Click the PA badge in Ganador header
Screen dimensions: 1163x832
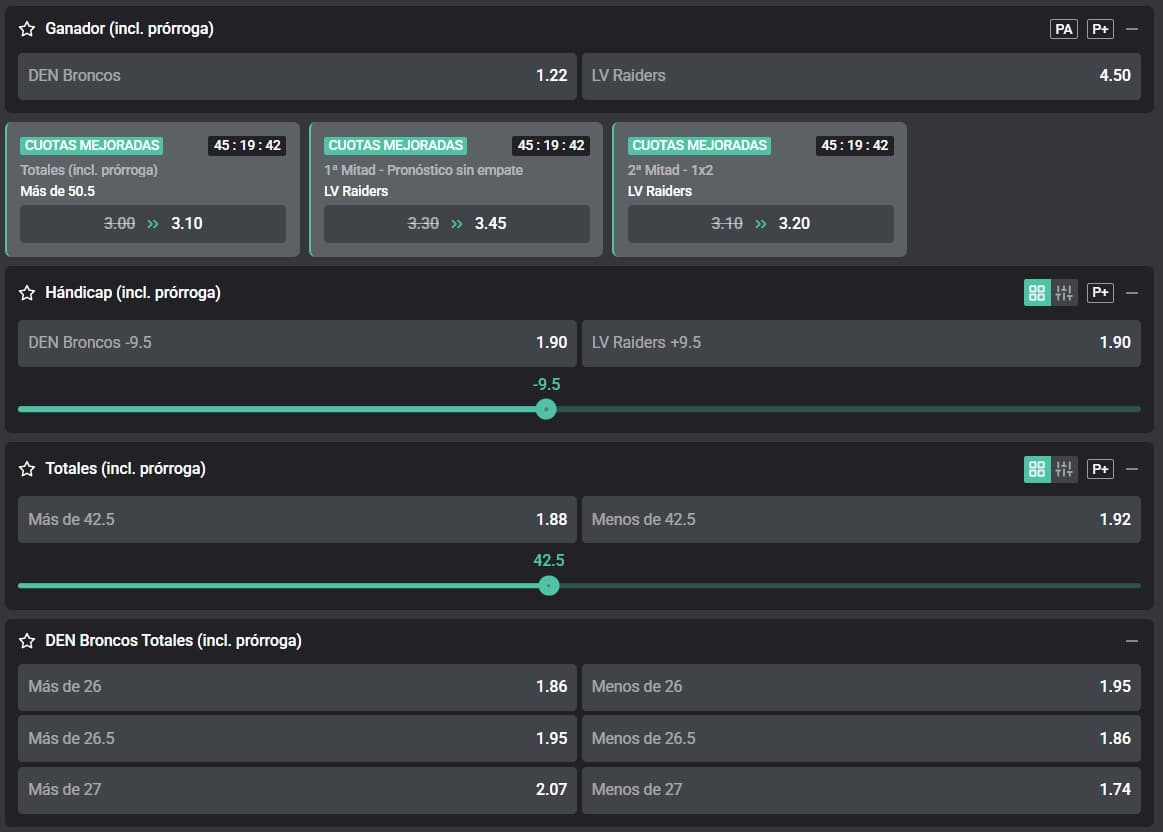coord(1064,29)
